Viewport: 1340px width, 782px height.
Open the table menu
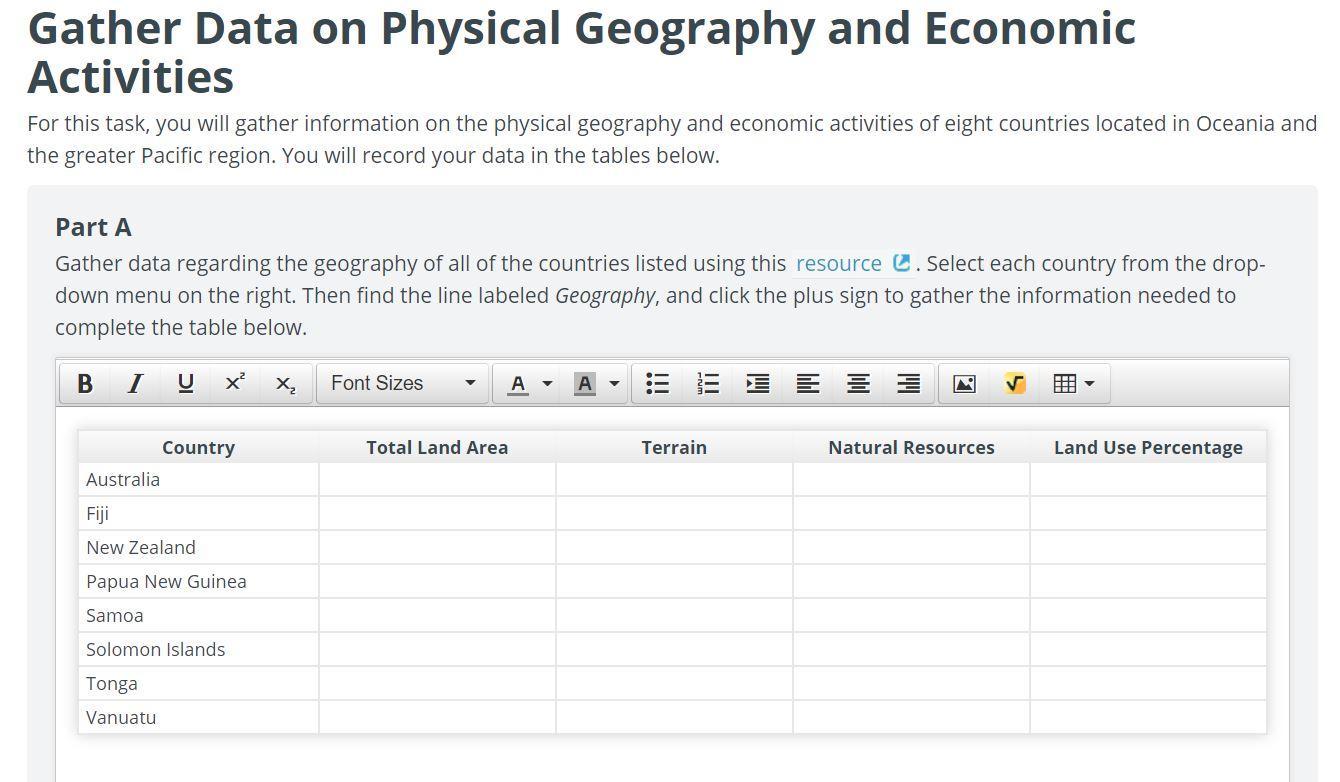1074,384
